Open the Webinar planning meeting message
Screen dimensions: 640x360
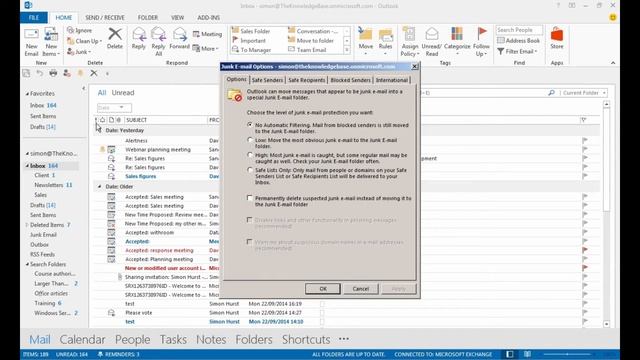pyautogui.click(x=158, y=150)
